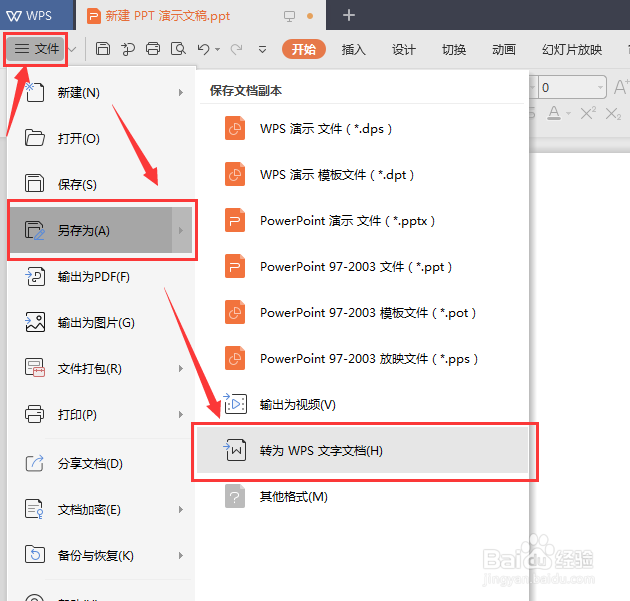Viewport: 630px width, 601px height.
Task: Open the 文件 menu button
Action: pos(37,49)
